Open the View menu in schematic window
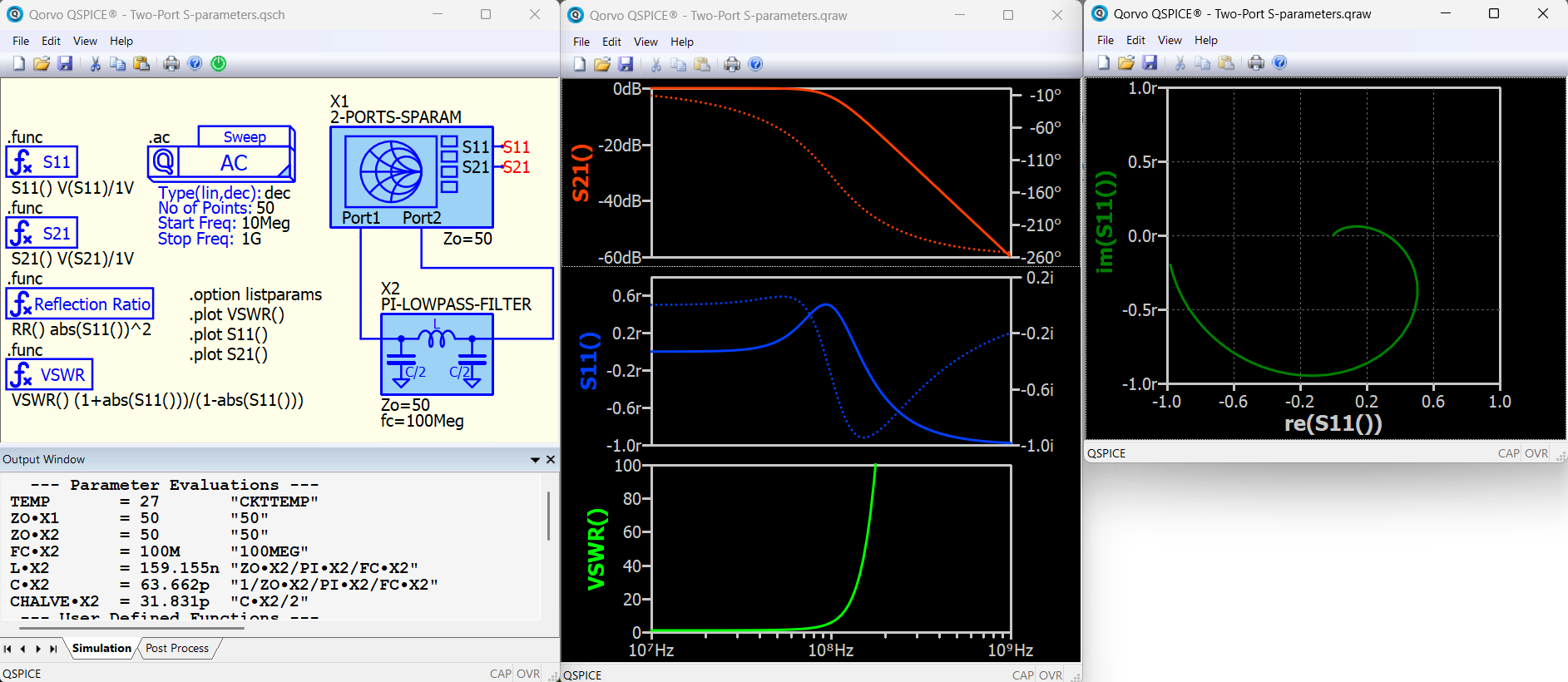This screenshot has height=682, width=1568. [x=85, y=41]
